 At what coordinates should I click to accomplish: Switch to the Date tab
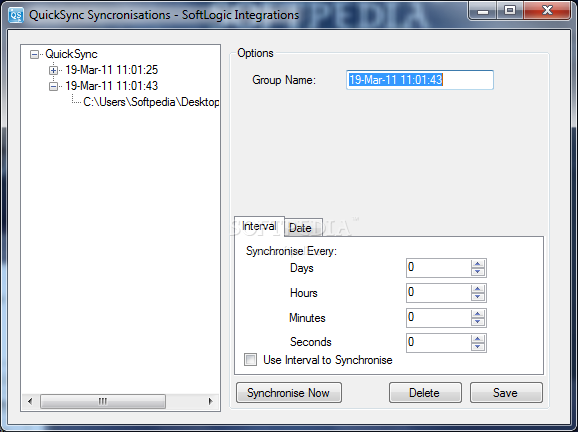304,227
